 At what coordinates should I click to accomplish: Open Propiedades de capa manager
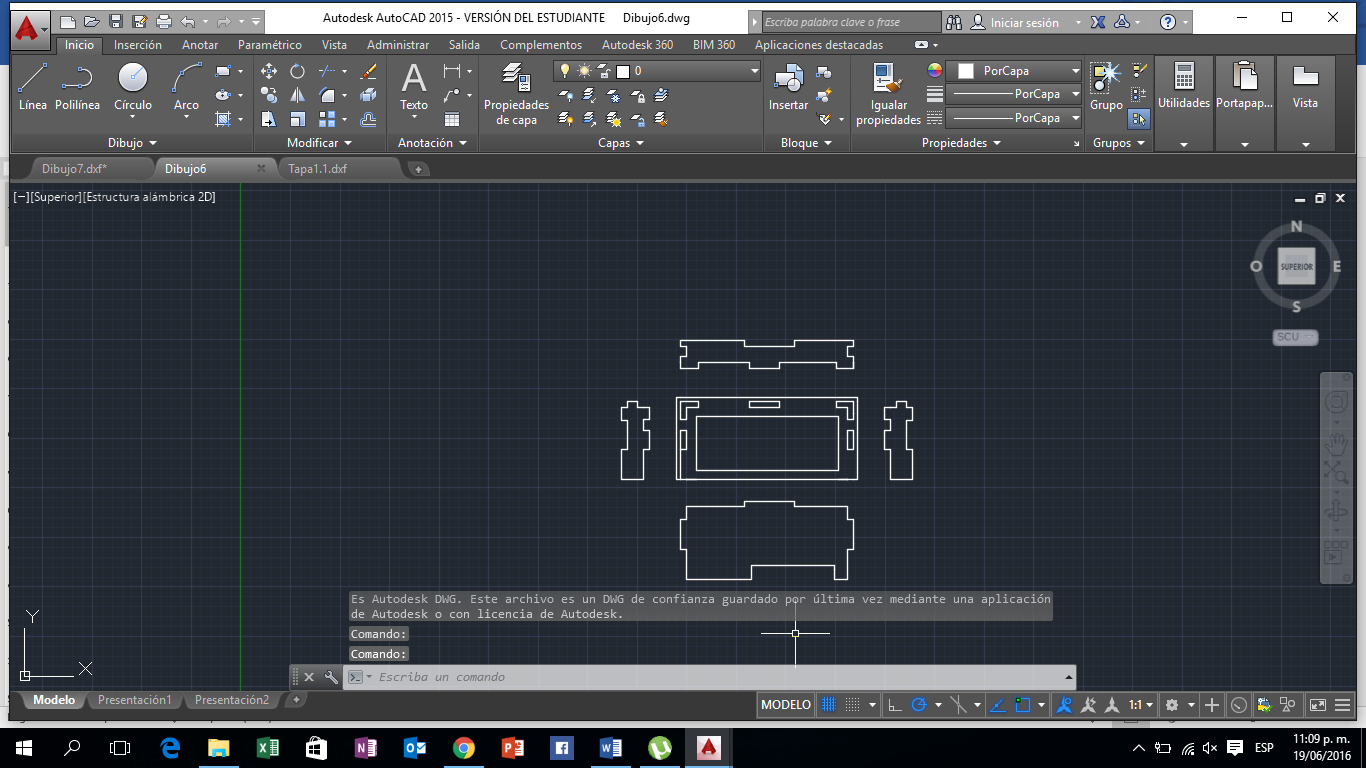click(516, 94)
